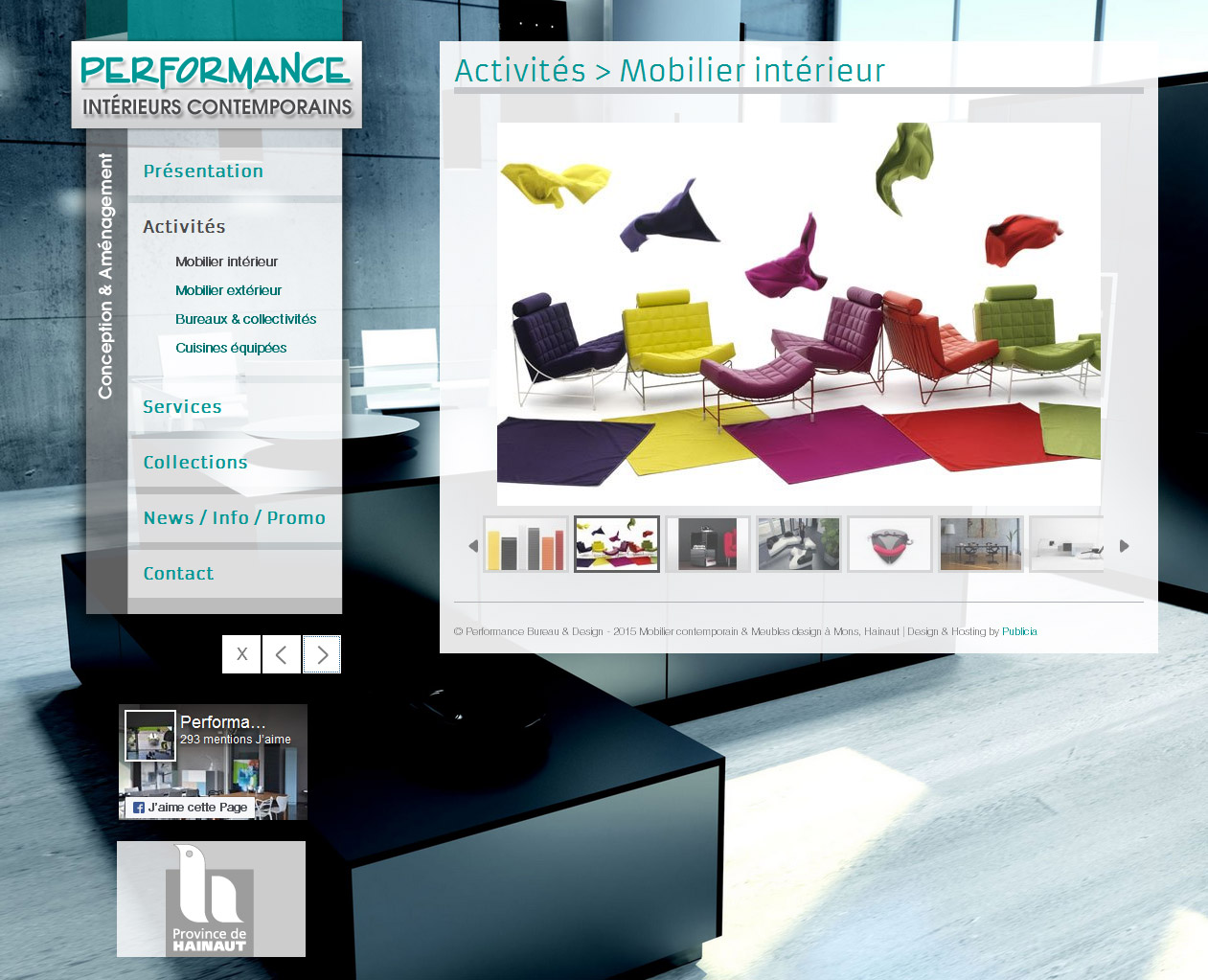Open the Performa… Facebook page title
Image resolution: width=1208 pixels, height=980 pixels.
click(x=222, y=722)
